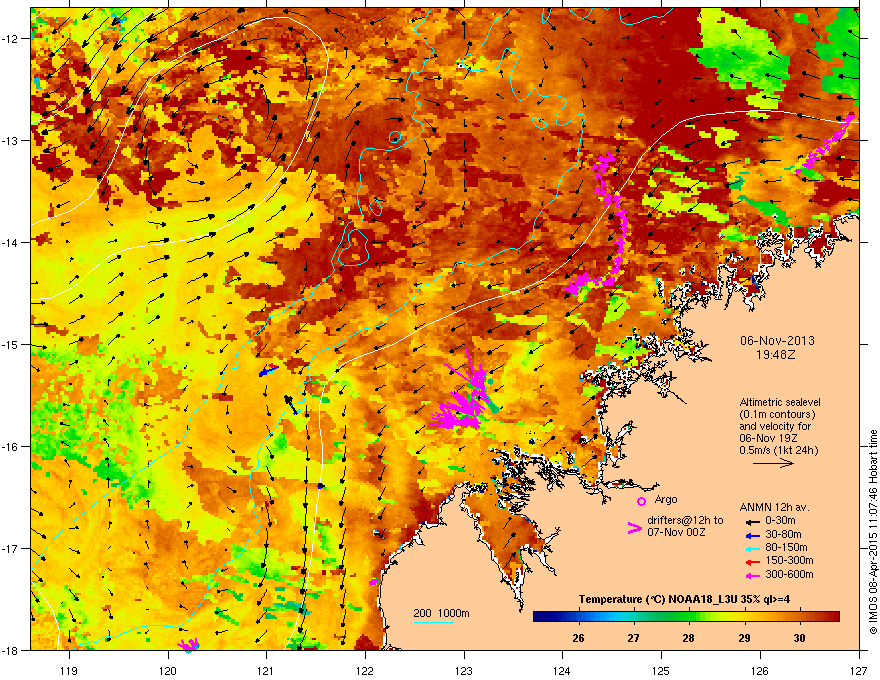Click the latitude axis label -14
Screen dimensions: 880x680
point(11,243)
